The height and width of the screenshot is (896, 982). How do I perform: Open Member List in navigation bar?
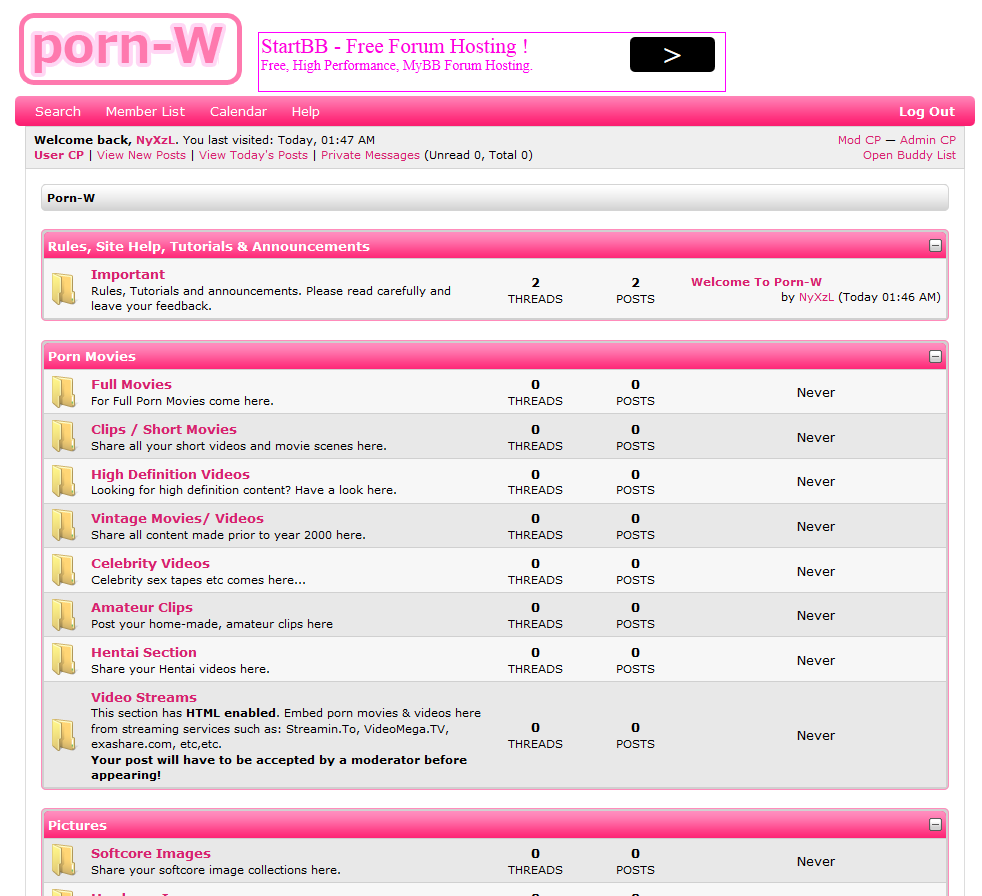pos(145,111)
